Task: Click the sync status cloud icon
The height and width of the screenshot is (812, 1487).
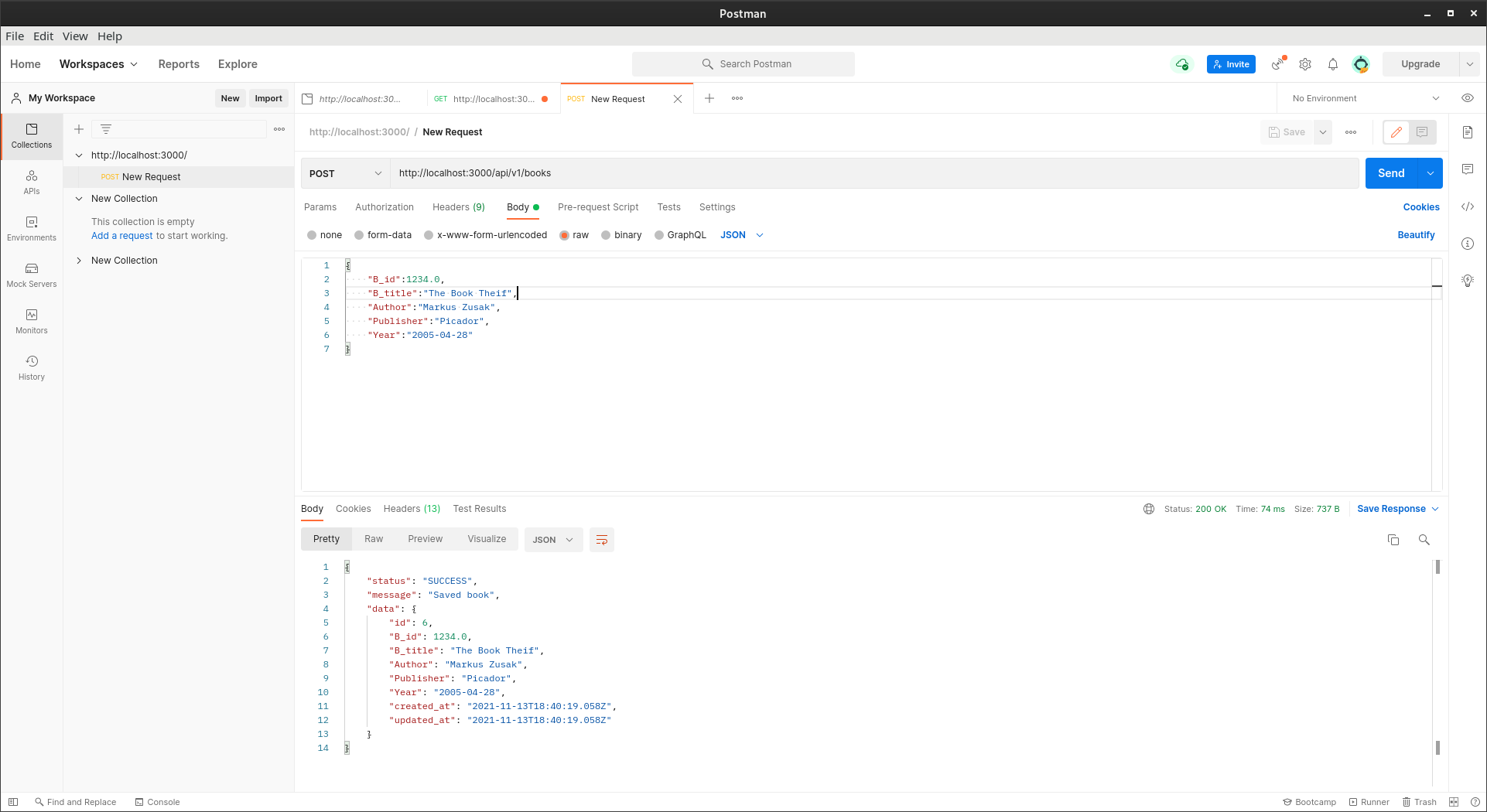Action: (x=1182, y=64)
